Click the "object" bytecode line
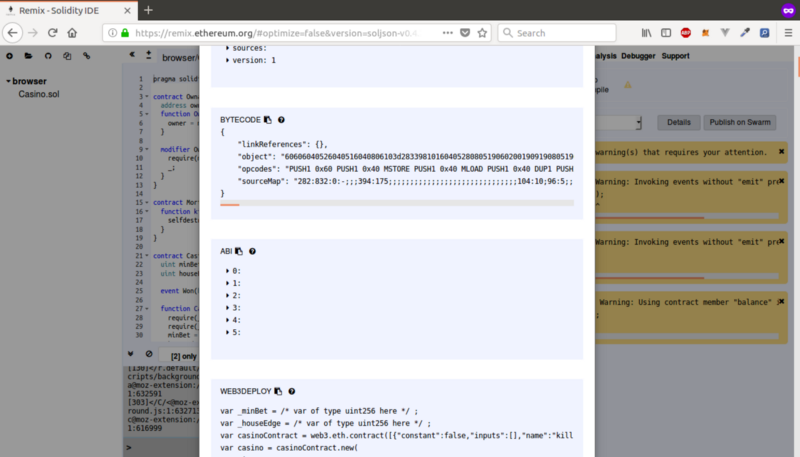Viewport: 800px width, 457px height. point(405,157)
